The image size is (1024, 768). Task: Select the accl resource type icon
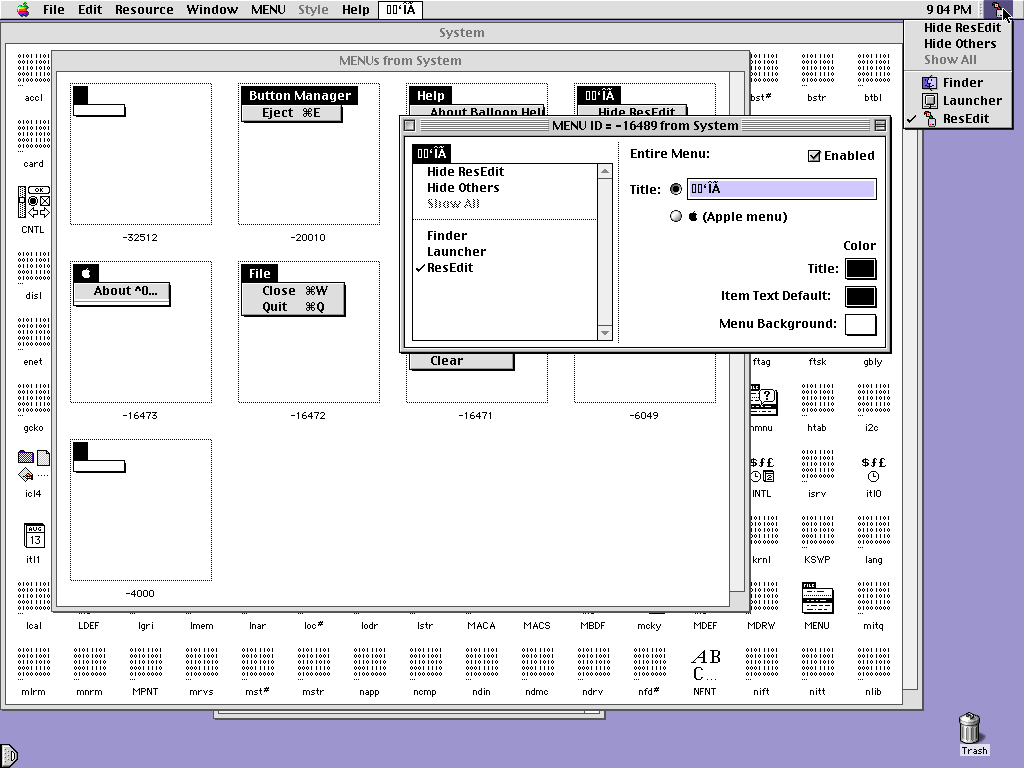pyautogui.click(x=33, y=70)
